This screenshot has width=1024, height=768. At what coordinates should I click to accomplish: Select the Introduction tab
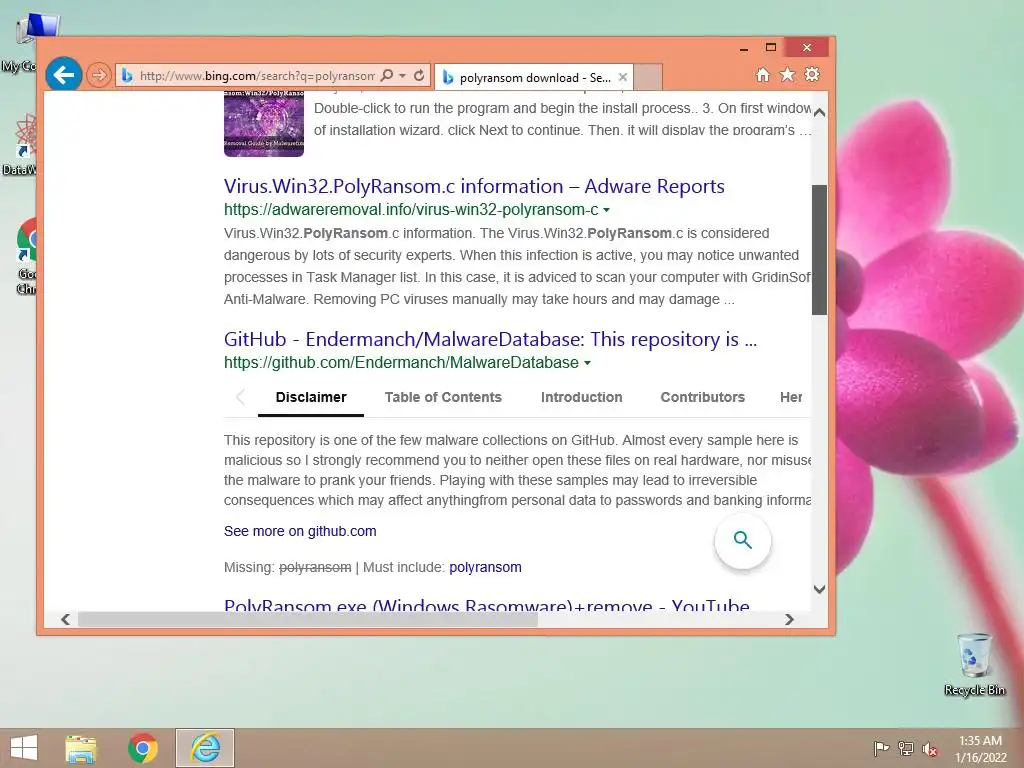581,397
